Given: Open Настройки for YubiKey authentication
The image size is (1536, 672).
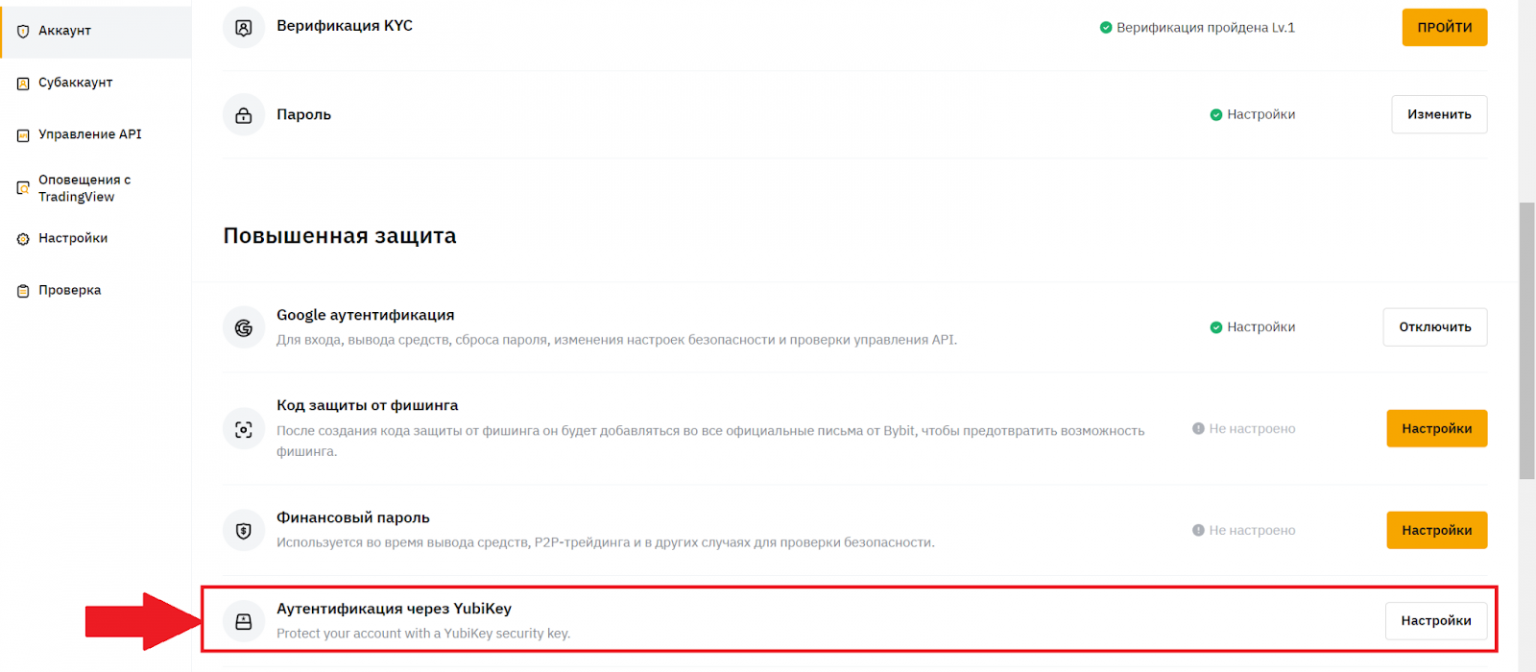Looking at the screenshot, I should pyautogui.click(x=1435, y=621).
